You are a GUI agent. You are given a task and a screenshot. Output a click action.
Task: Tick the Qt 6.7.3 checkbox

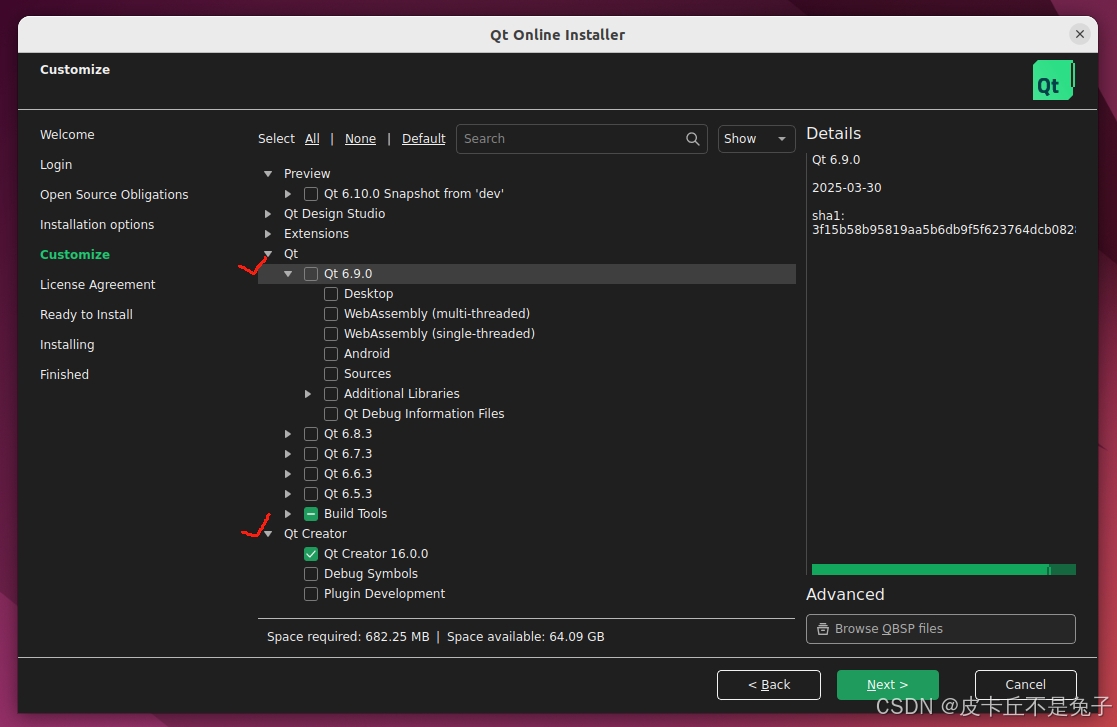[x=311, y=454]
